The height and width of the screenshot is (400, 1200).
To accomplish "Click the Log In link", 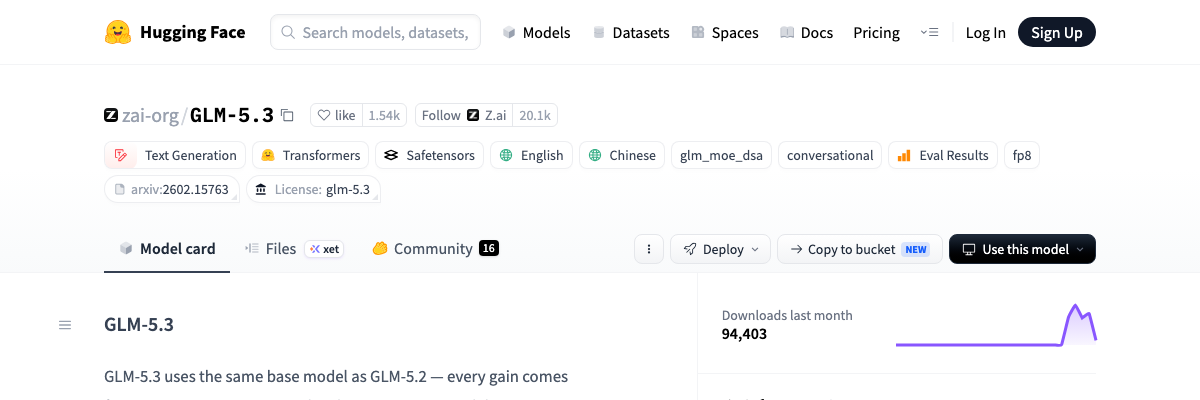I will tap(985, 32).
